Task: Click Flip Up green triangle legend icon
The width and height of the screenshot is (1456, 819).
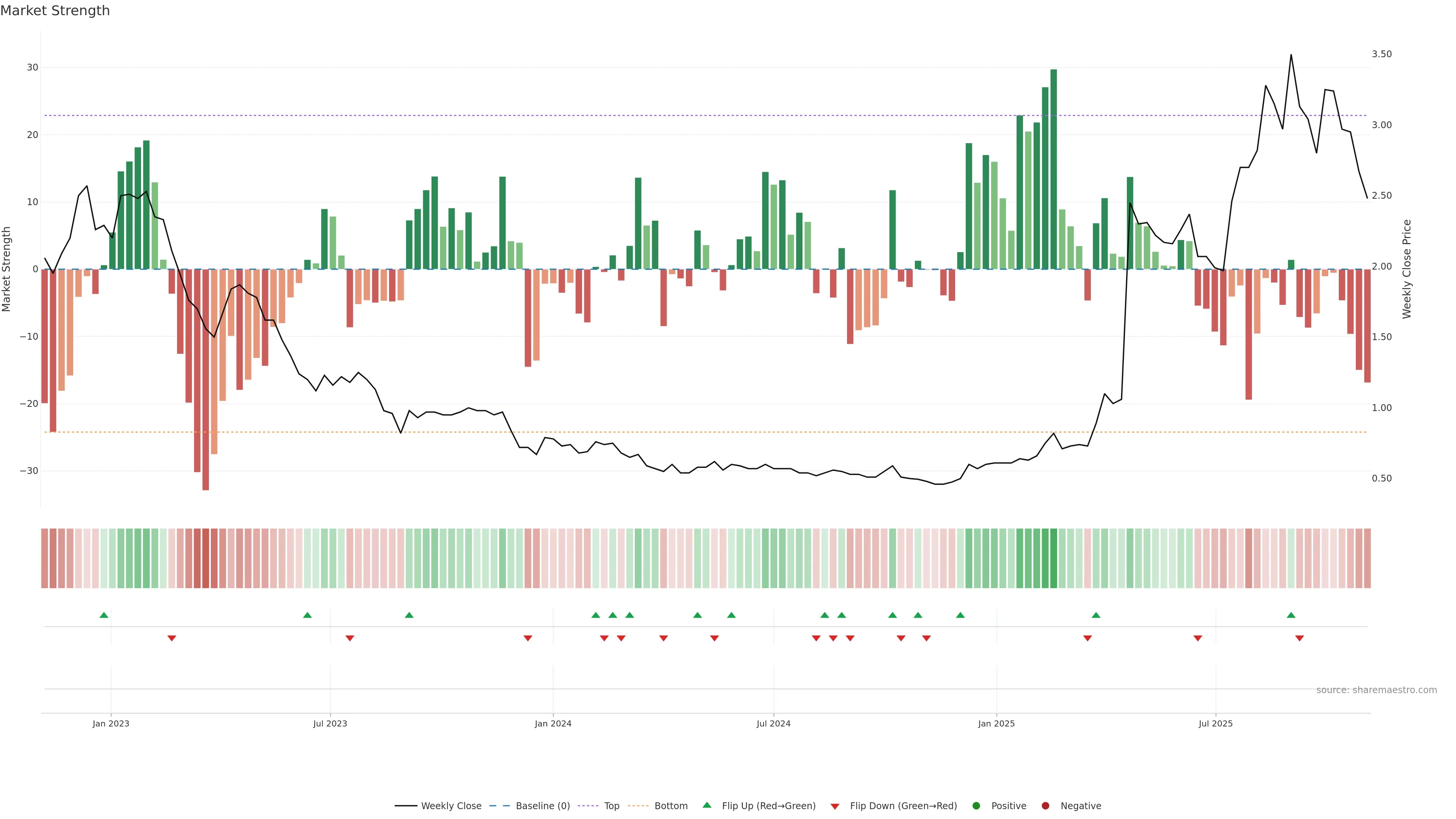Action: click(x=706, y=805)
